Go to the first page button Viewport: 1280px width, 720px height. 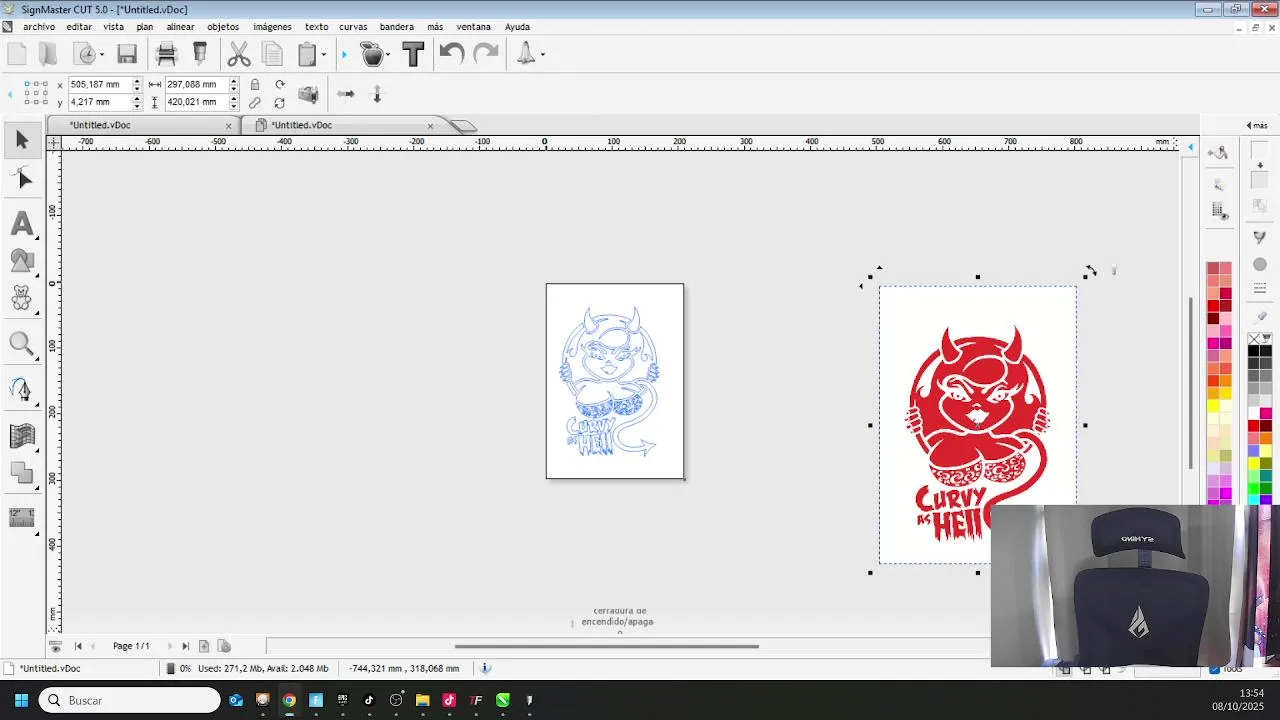(78, 647)
